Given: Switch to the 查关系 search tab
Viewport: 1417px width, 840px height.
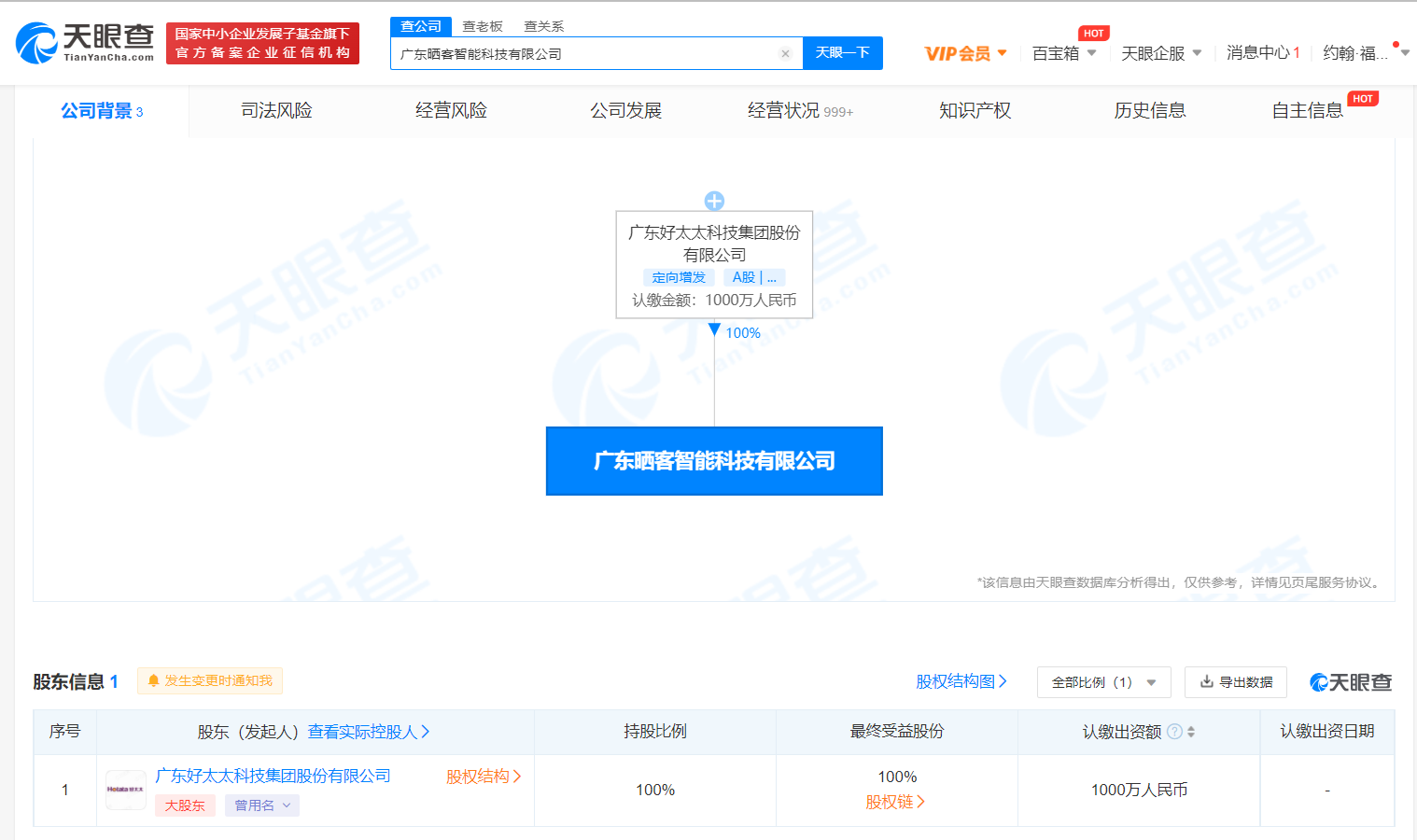Looking at the screenshot, I should 544,26.
